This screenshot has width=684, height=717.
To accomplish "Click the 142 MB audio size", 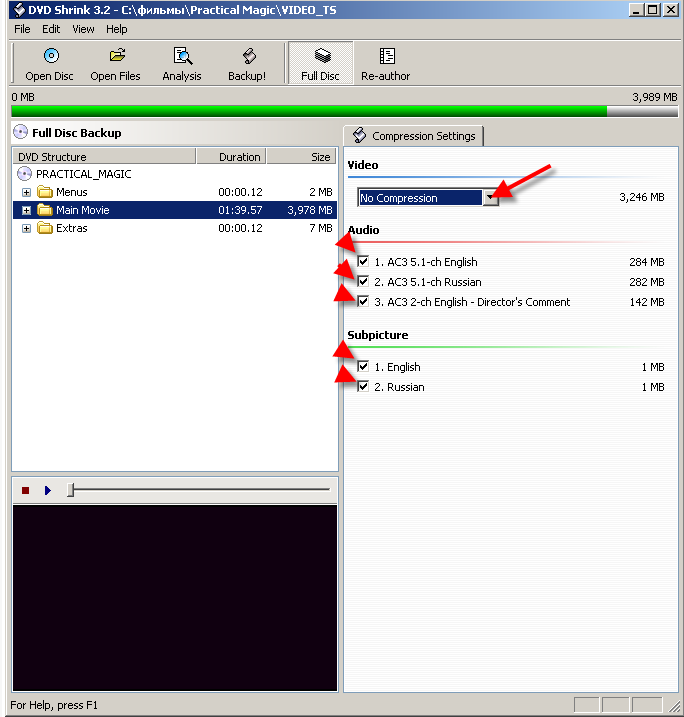I will coord(647,302).
